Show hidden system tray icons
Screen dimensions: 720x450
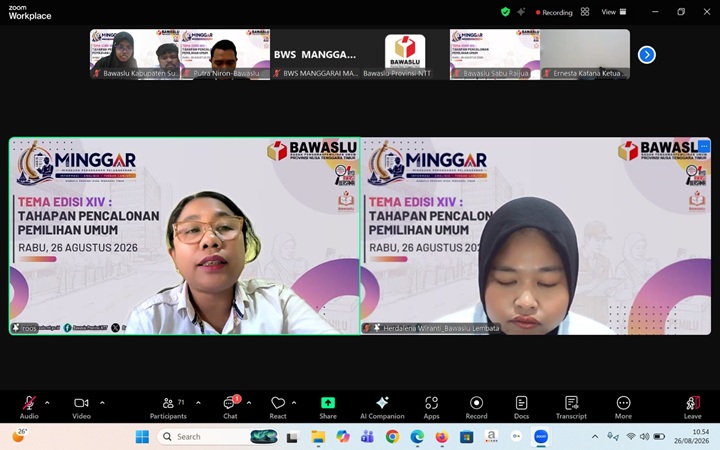coord(595,437)
